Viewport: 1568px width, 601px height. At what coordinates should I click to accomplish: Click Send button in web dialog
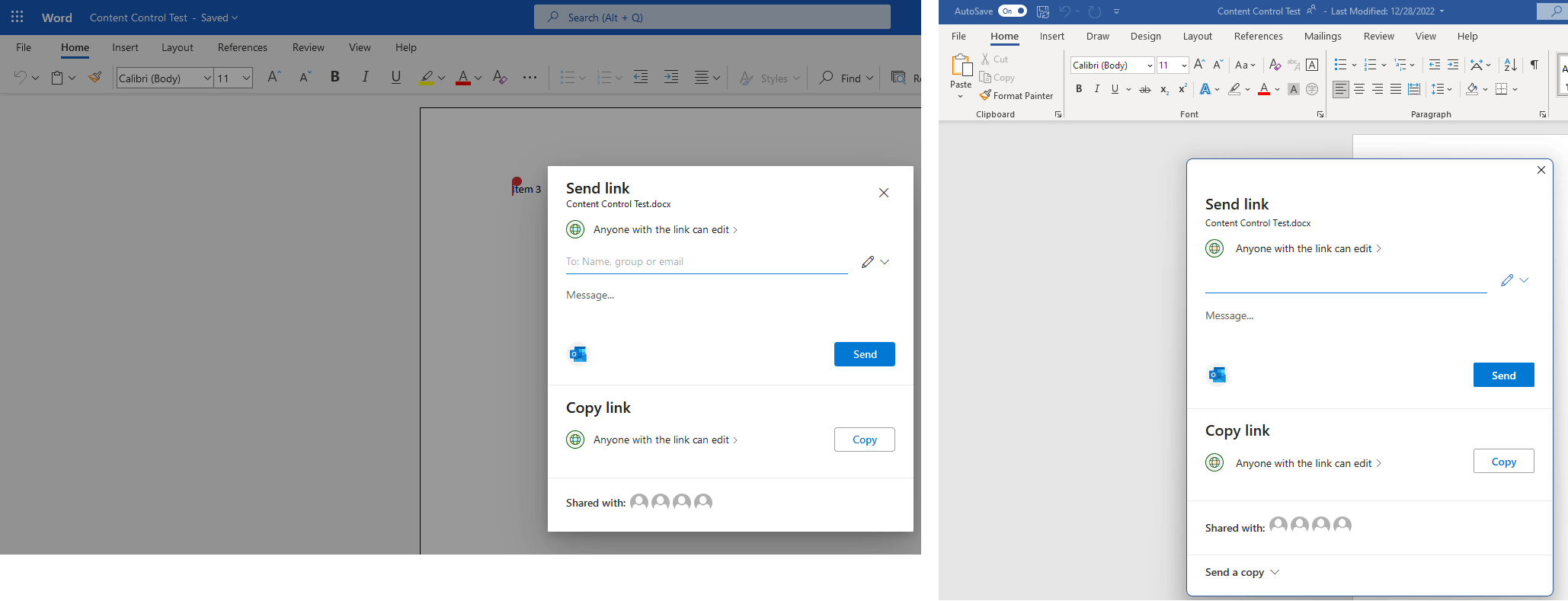(865, 354)
